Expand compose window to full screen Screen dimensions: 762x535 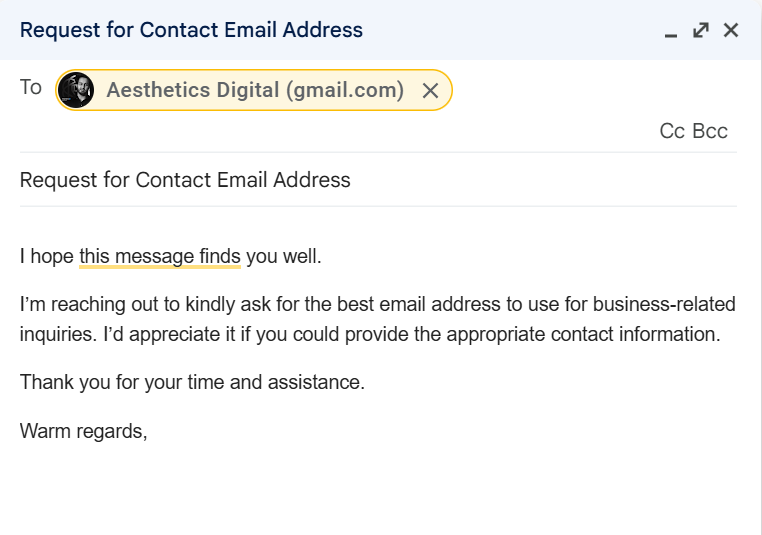(701, 30)
